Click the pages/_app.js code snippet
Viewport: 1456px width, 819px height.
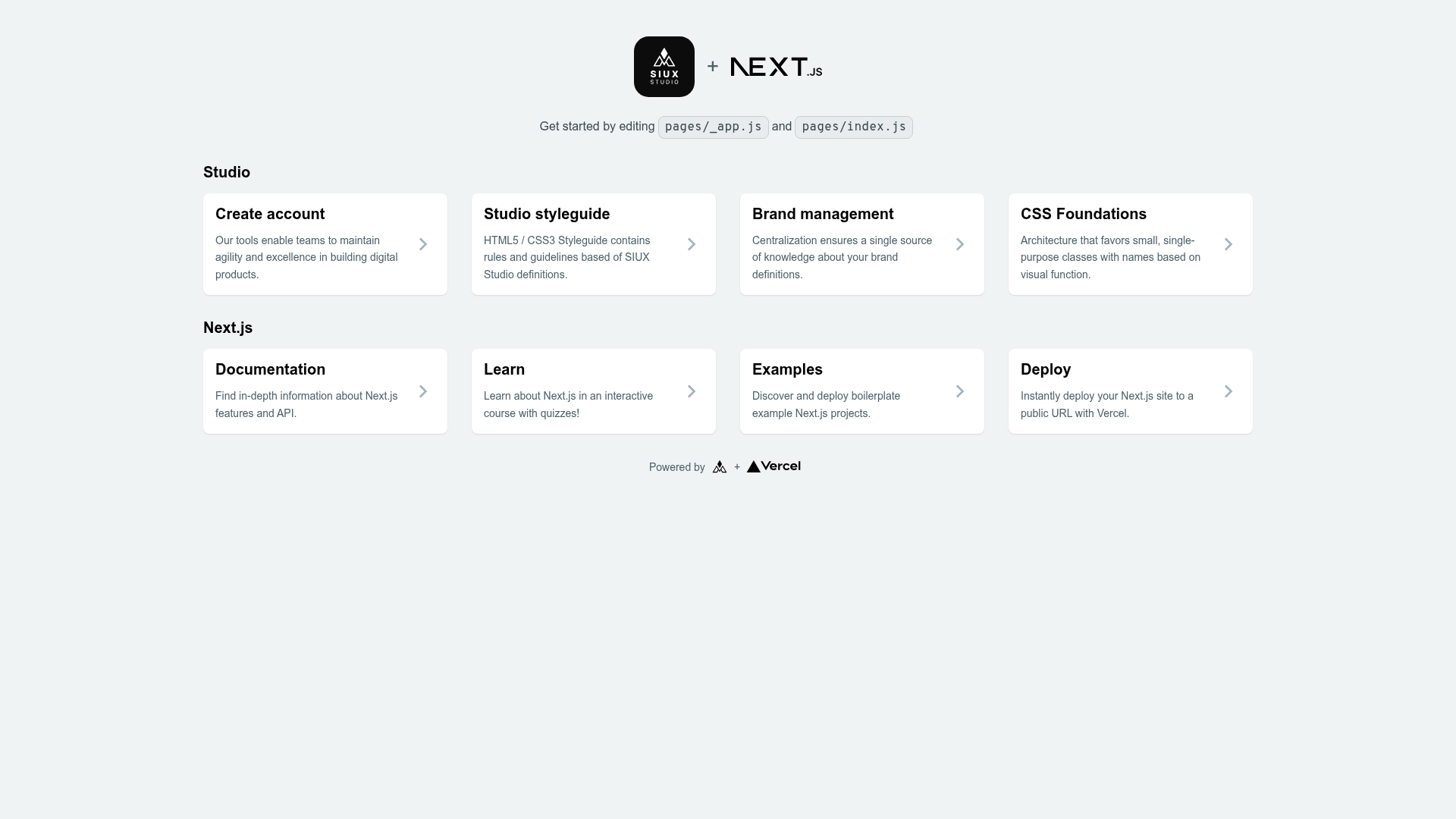tap(713, 127)
